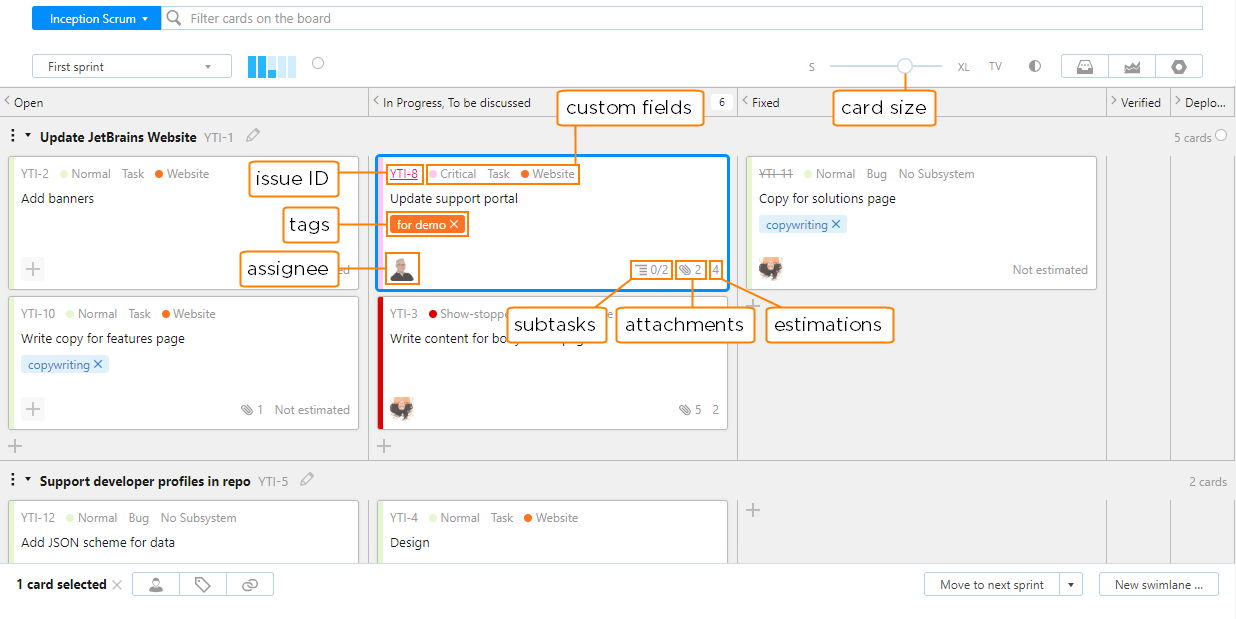Click the assign-user icon in bottom bar
The height and width of the screenshot is (619, 1236).
point(156,585)
